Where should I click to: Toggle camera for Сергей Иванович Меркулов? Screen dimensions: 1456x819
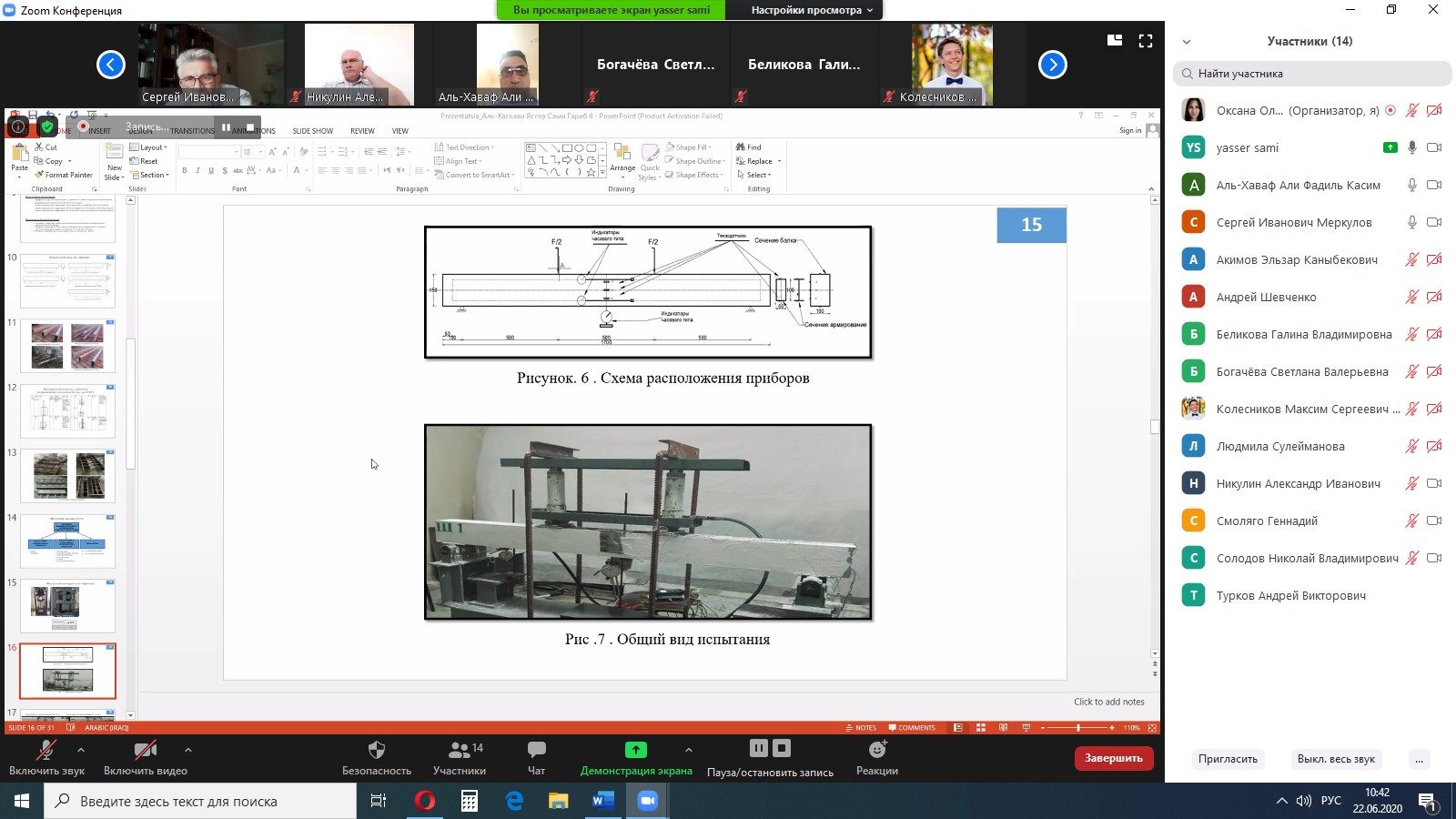1434,222
